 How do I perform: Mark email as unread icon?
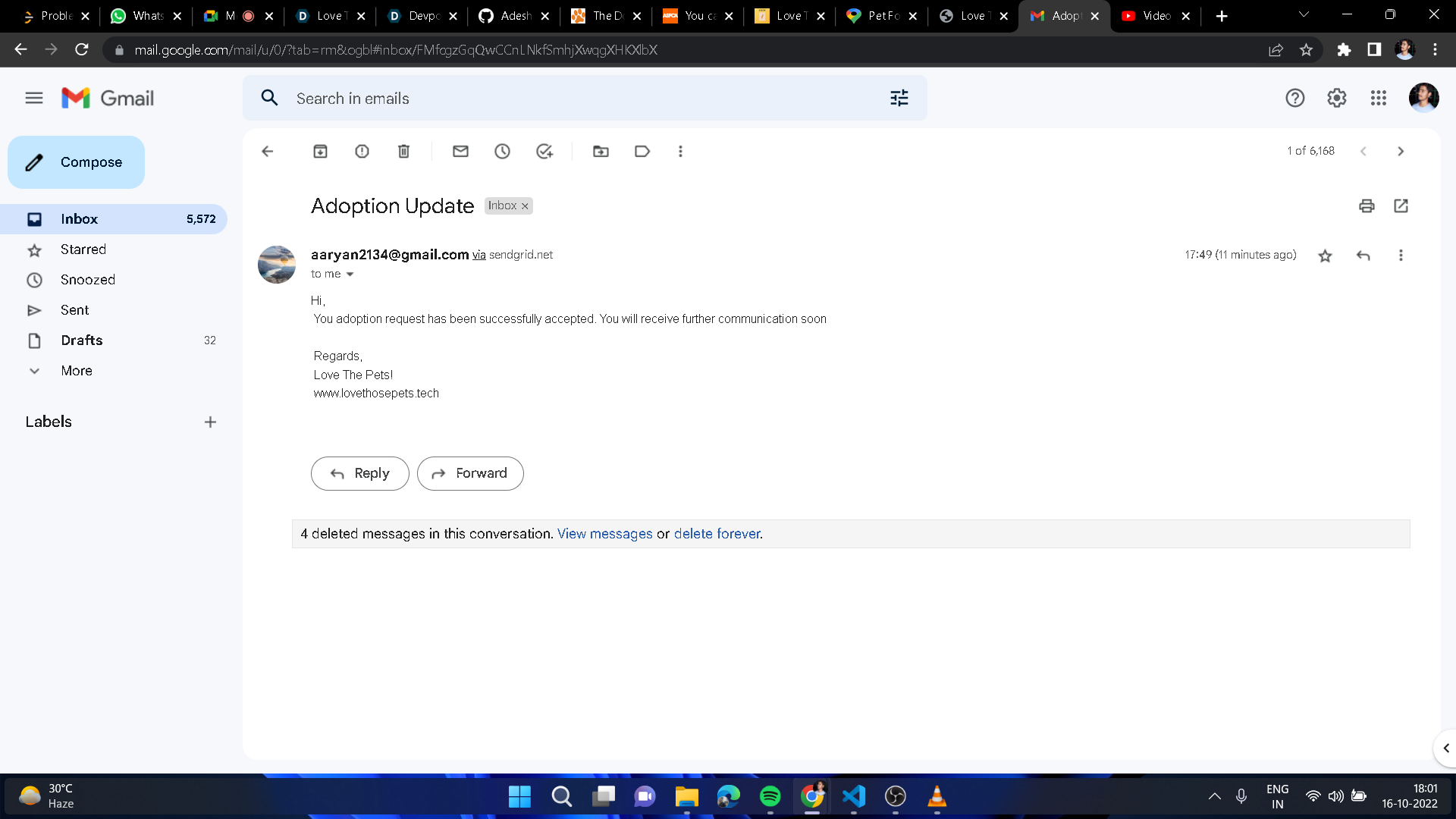460,152
